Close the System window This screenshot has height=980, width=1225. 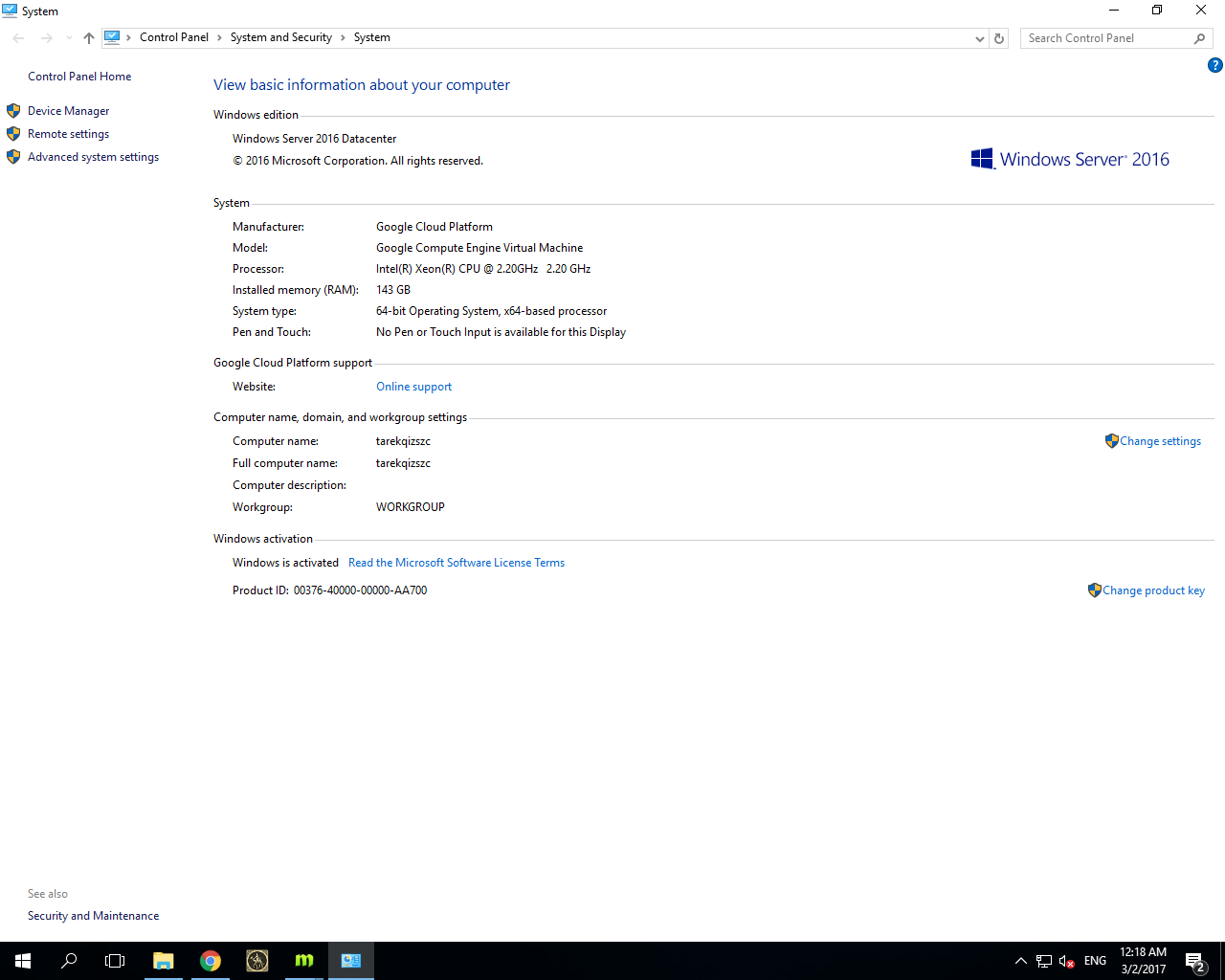(1201, 11)
